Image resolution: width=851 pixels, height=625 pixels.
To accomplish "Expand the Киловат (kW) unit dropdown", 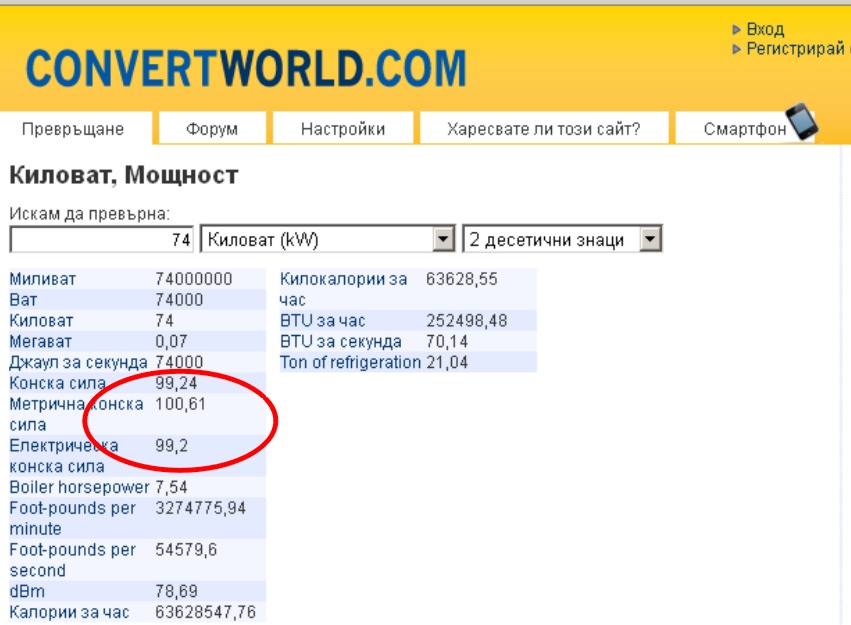I will tap(442, 240).
